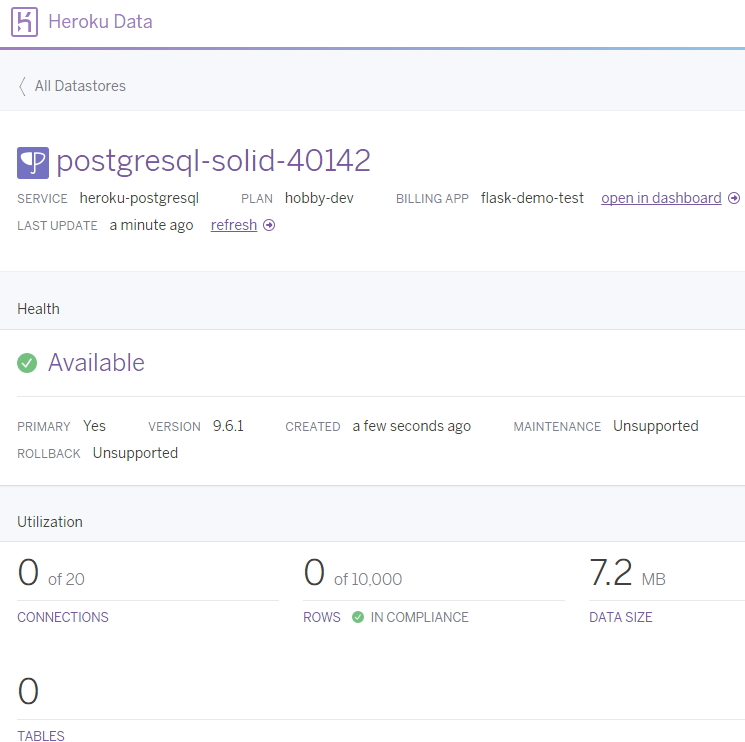The image size is (745, 742).
Task: Click the Heroku logo icon
Action: coord(24,22)
